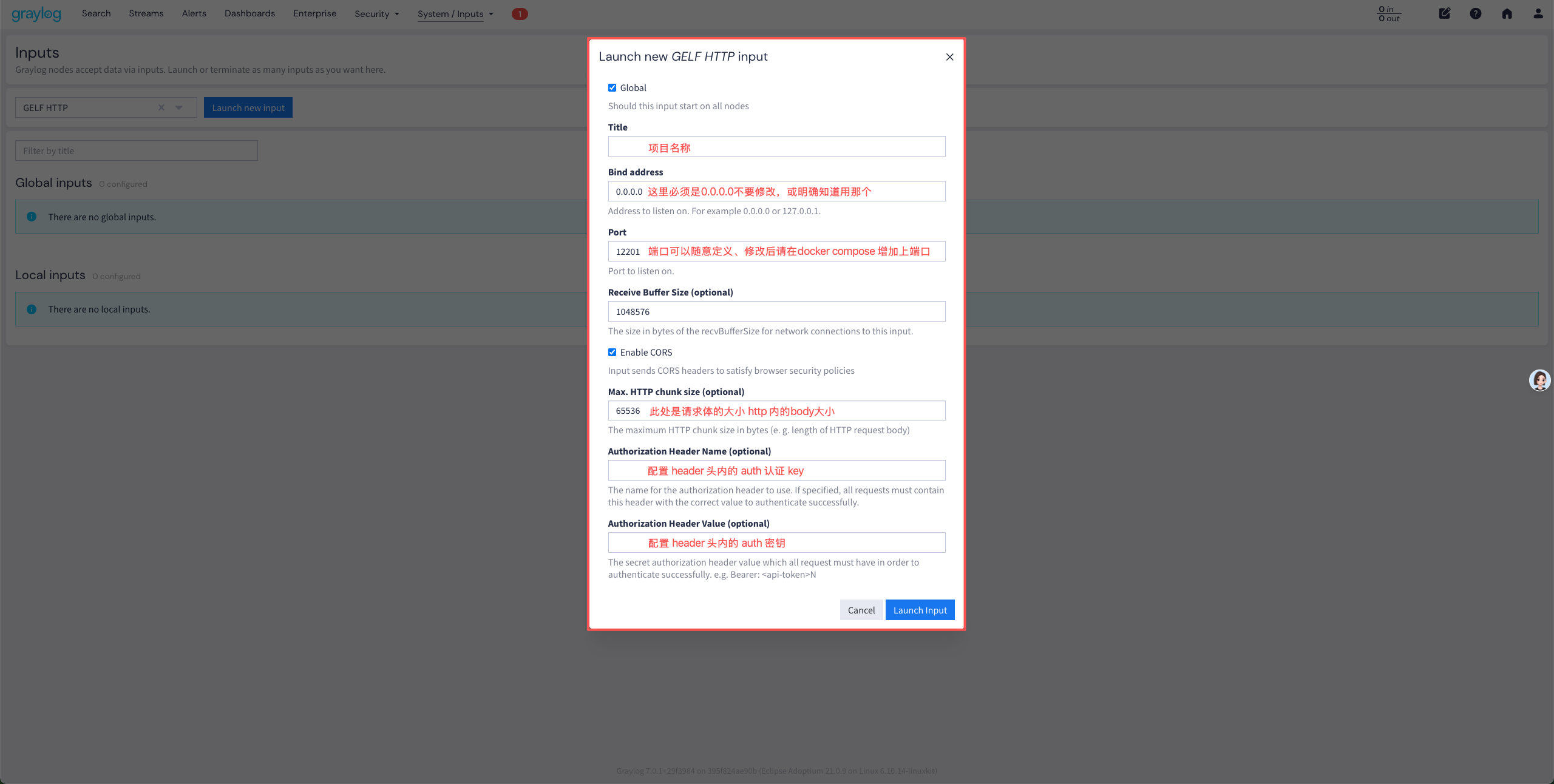Click the Graylog logo

pyautogui.click(x=36, y=13)
